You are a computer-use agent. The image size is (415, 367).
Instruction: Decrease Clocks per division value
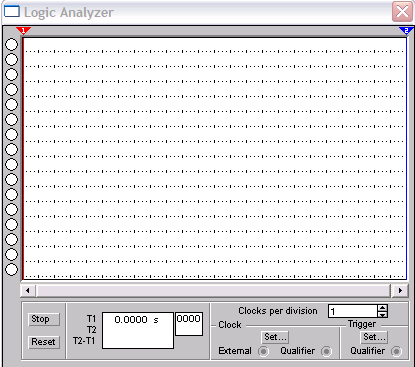(383, 314)
